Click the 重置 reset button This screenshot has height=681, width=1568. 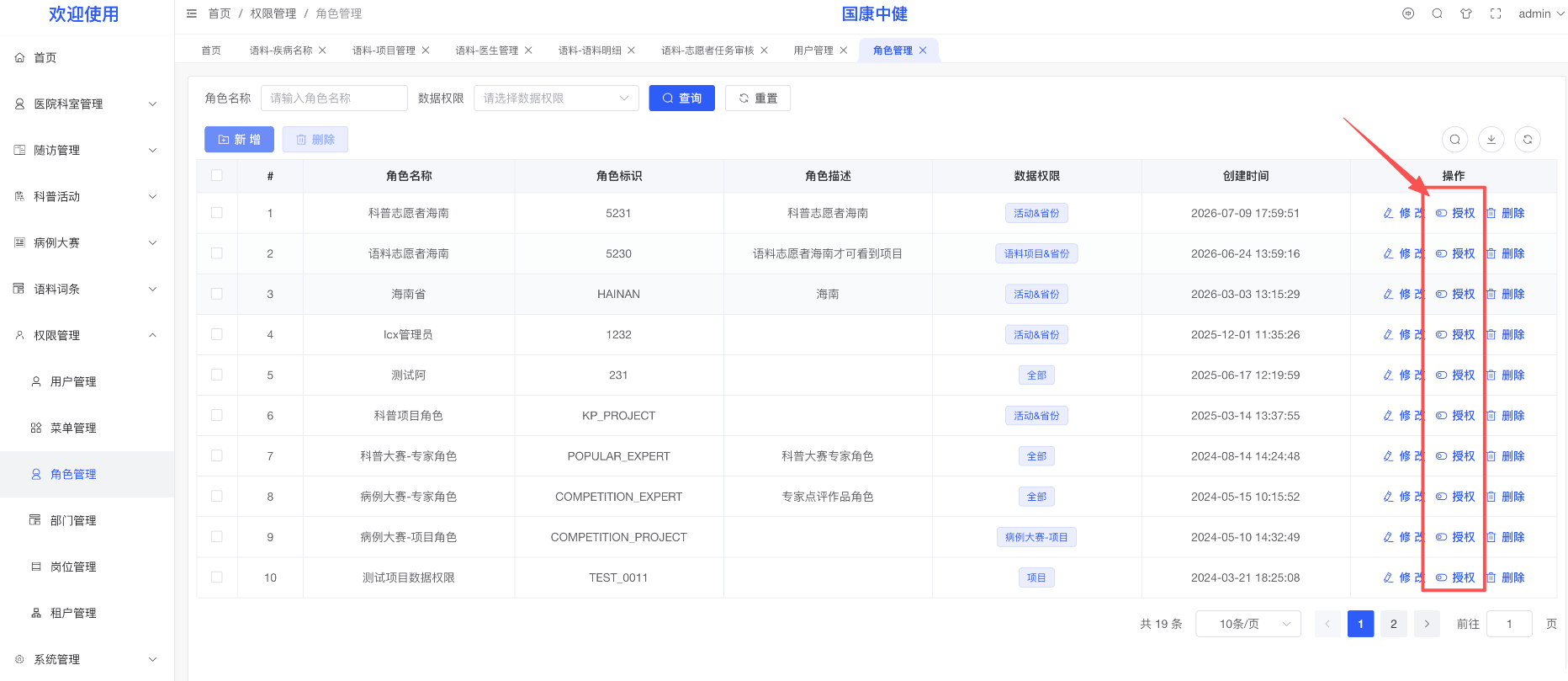pos(758,98)
